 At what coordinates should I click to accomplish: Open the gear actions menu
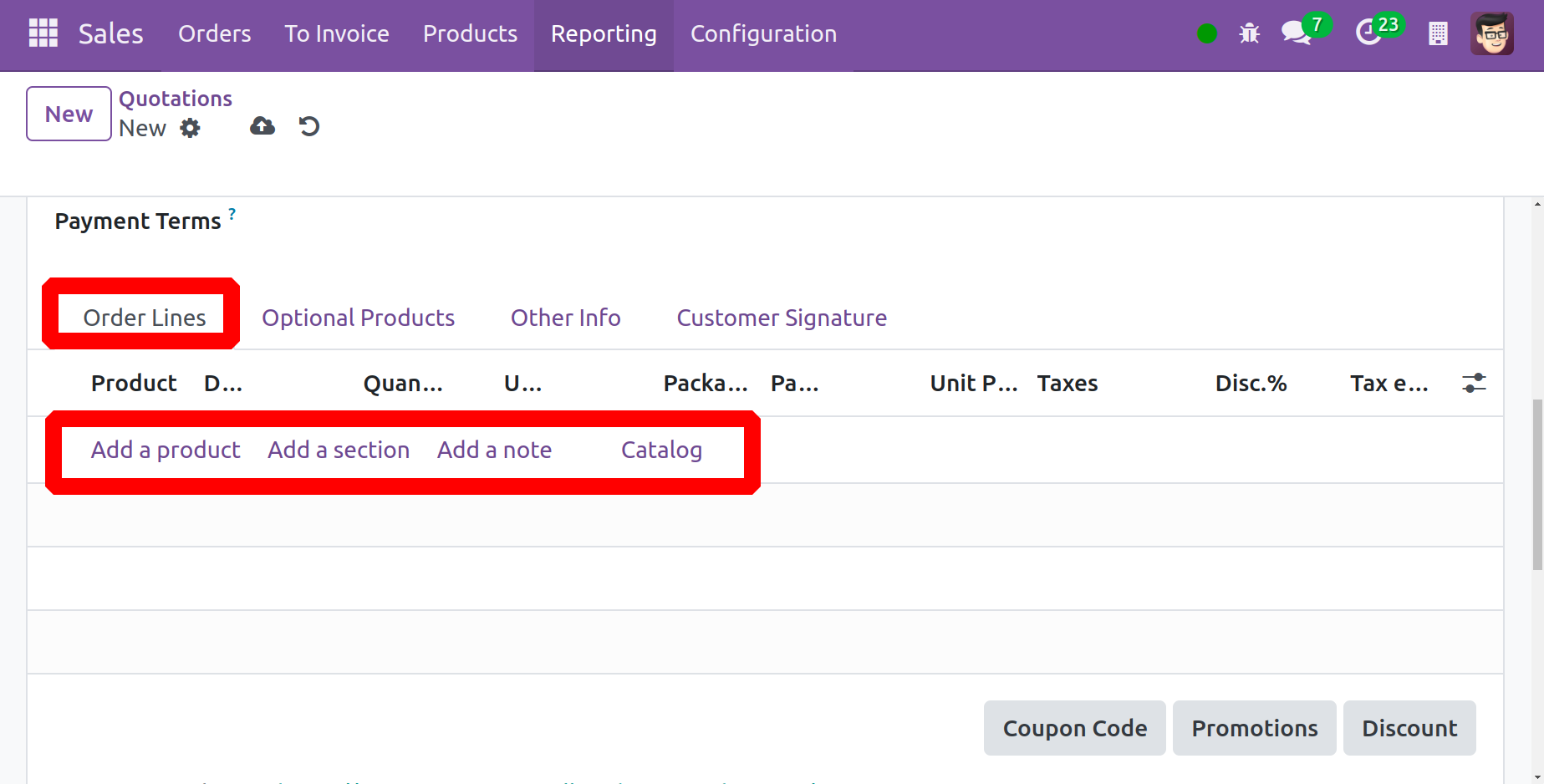(191, 128)
